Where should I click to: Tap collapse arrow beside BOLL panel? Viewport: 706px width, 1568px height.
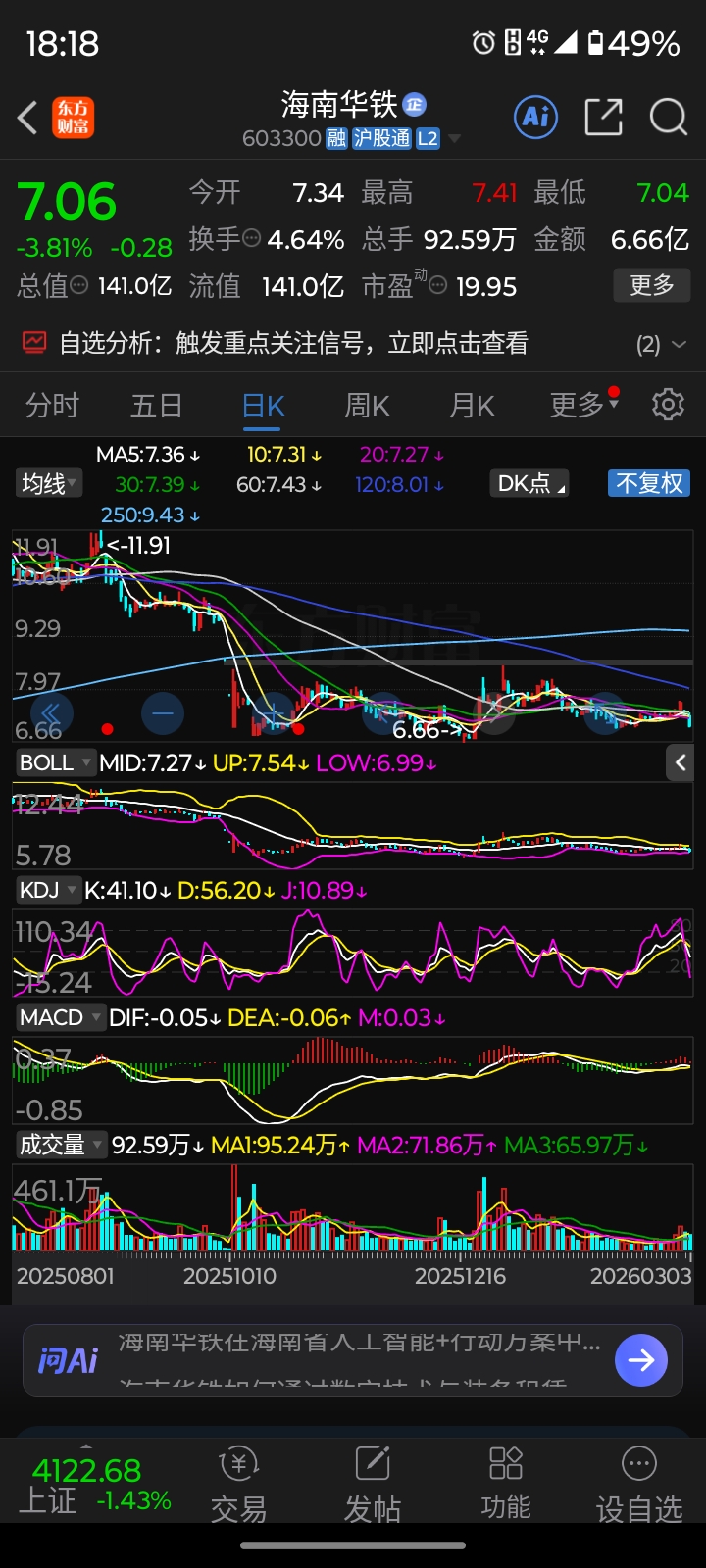coord(681,762)
